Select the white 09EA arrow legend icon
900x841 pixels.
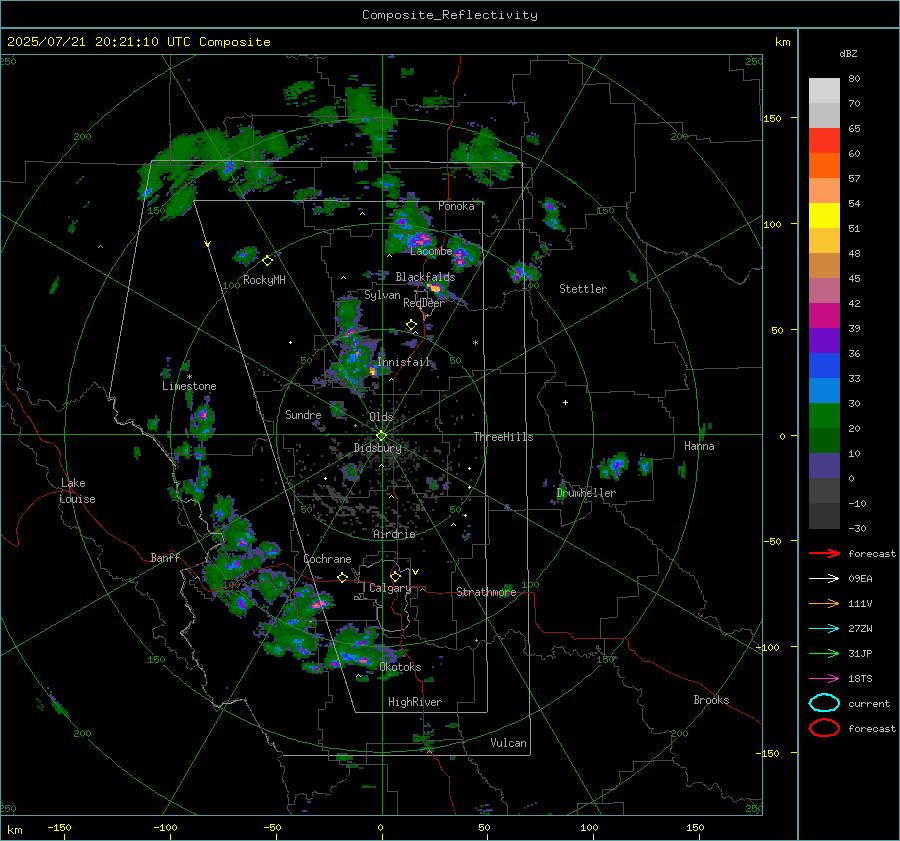(824, 578)
